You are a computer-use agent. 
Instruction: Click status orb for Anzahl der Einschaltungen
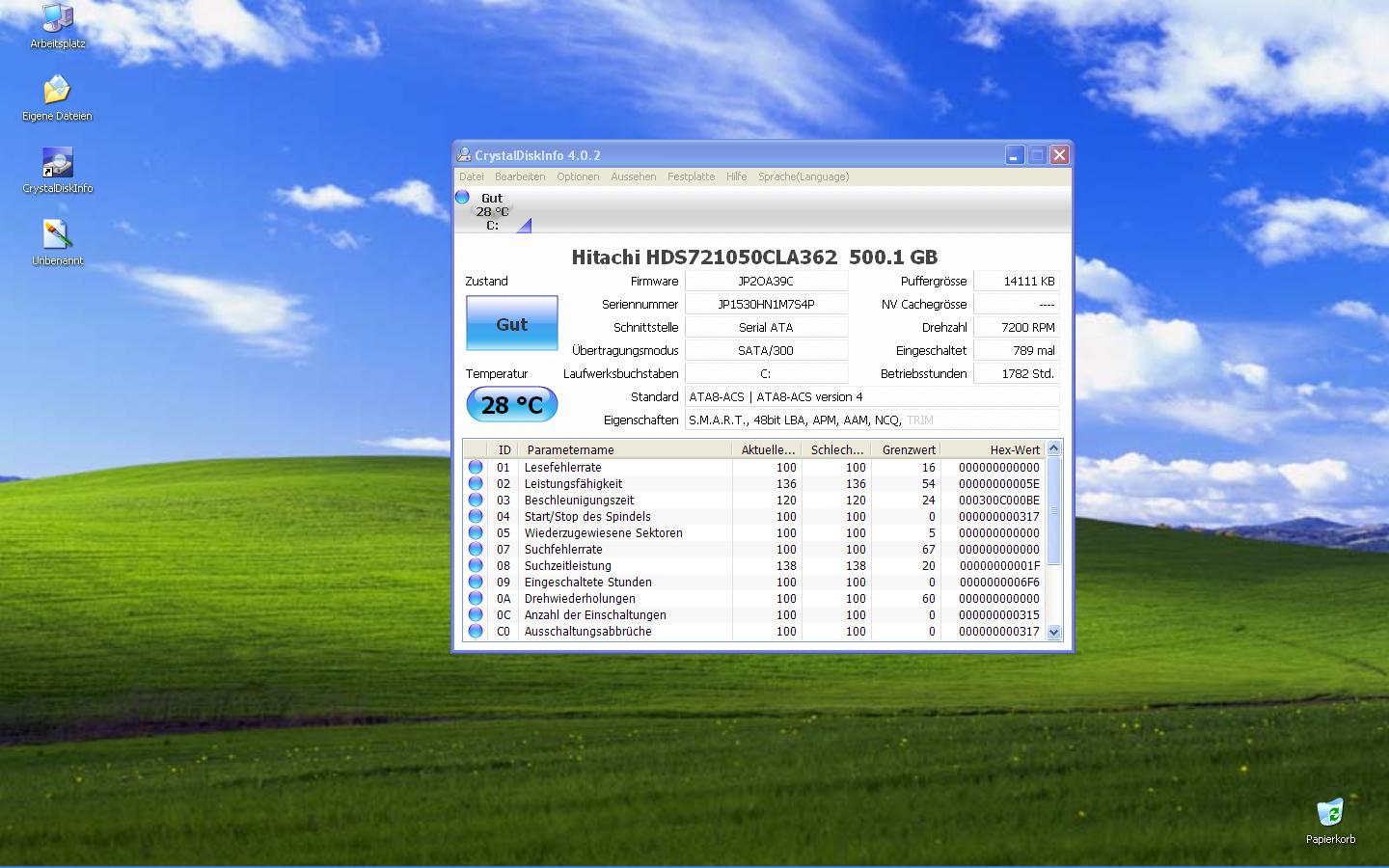coord(476,614)
